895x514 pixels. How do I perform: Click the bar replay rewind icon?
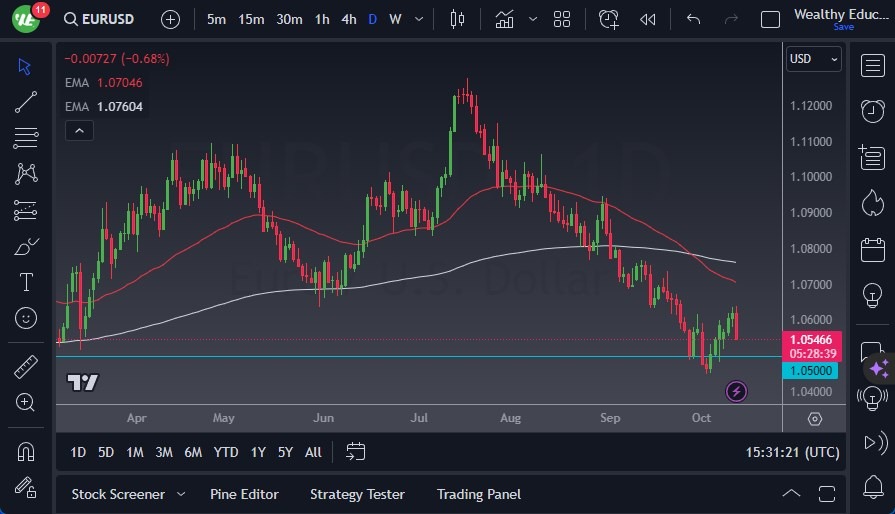tap(648, 19)
